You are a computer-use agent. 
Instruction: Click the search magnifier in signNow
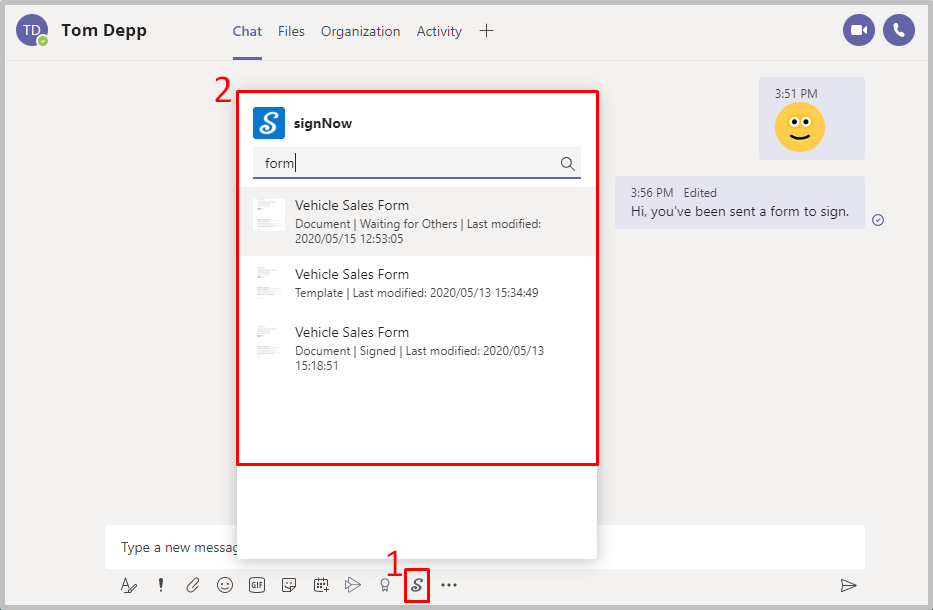(568, 163)
